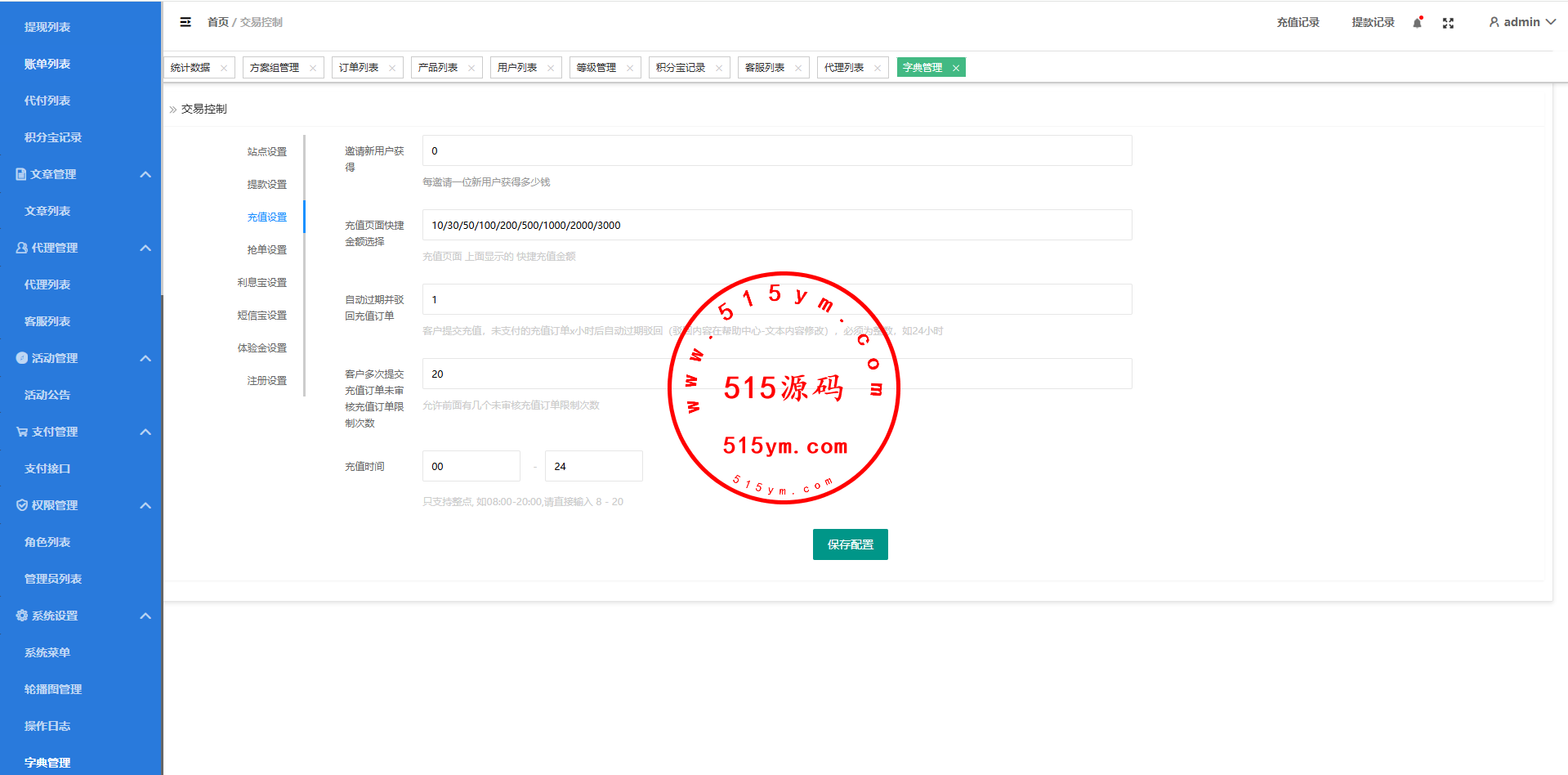Switch to the 产品列表 tab
Image resolution: width=1568 pixels, height=775 pixels.
pyautogui.click(x=438, y=68)
